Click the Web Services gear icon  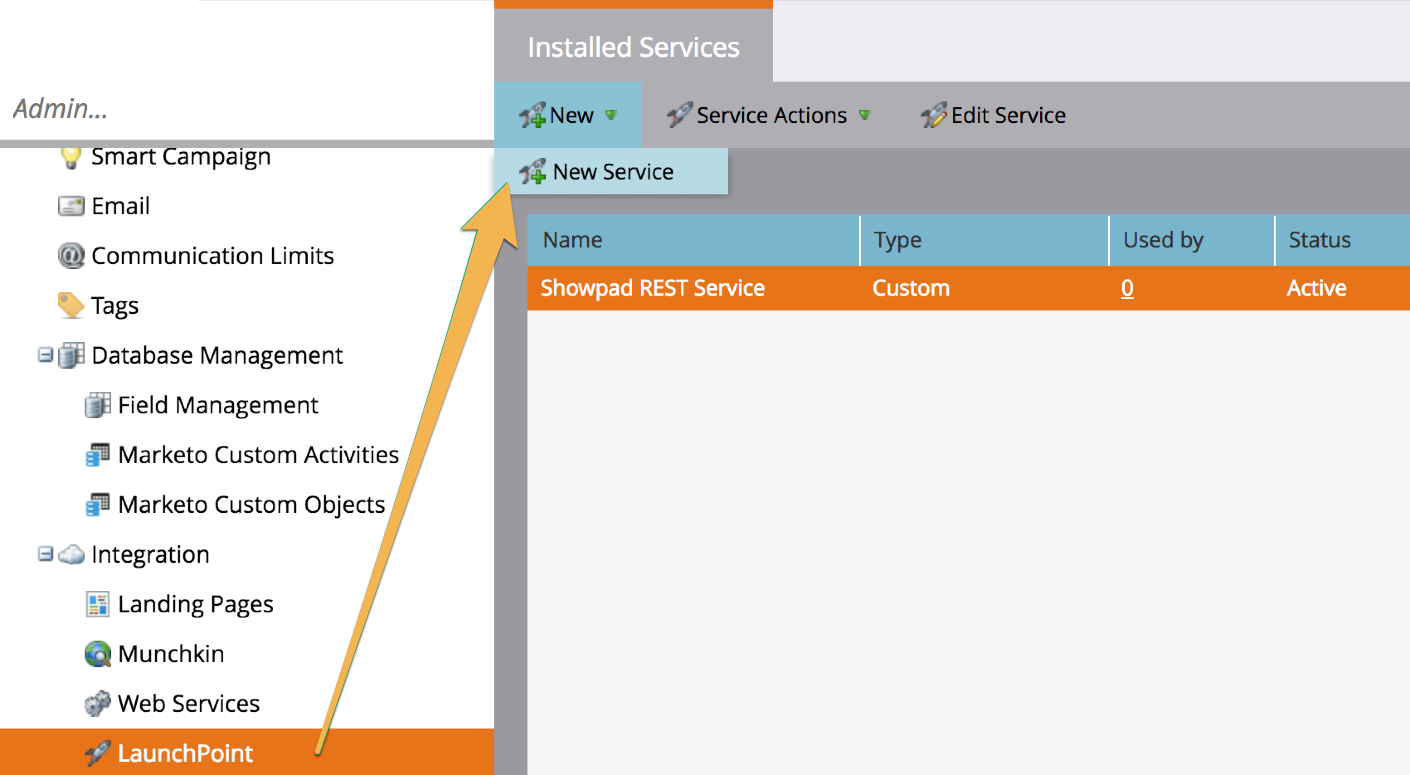96,703
